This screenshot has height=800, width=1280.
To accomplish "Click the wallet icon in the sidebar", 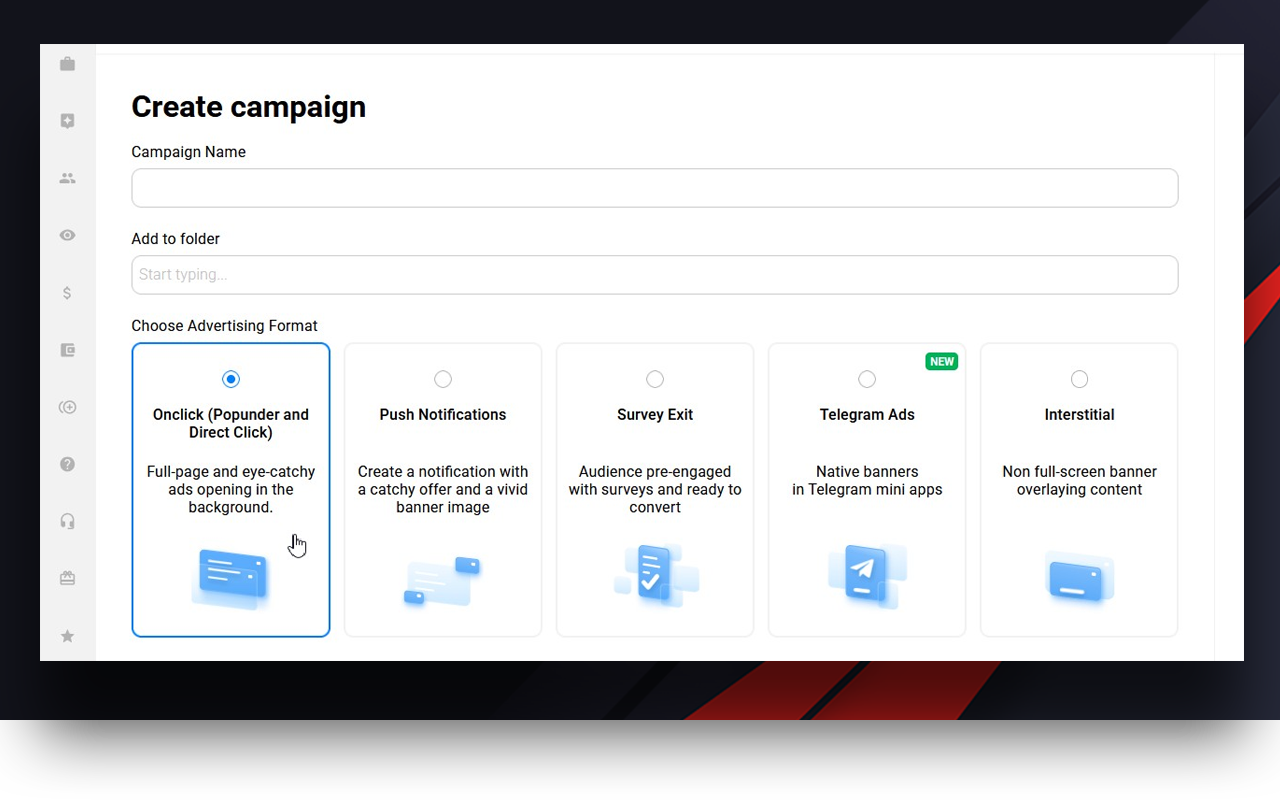I will point(67,350).
